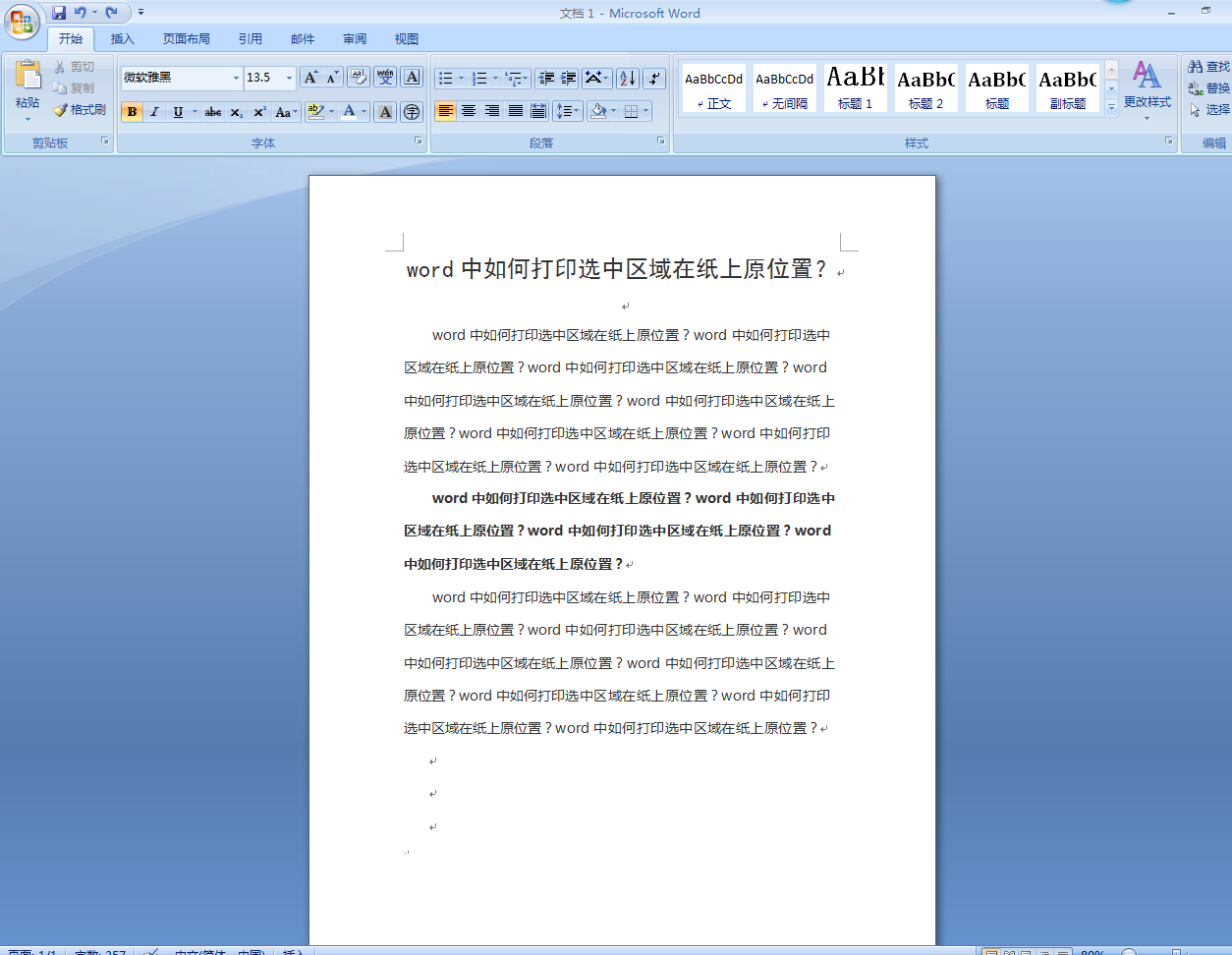Undo the last action
This screenshot has width=1232, height=955.
(81, 13)
